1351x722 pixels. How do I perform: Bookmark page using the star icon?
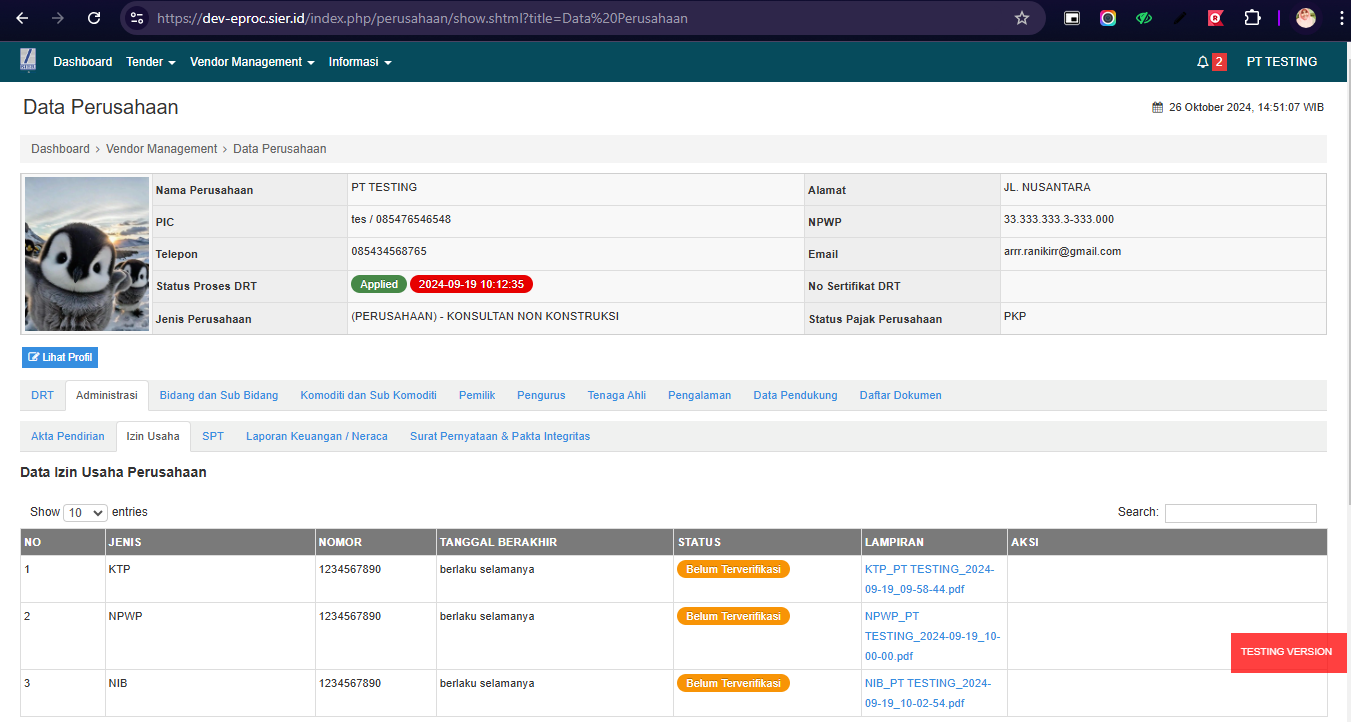coord(1021,18)
